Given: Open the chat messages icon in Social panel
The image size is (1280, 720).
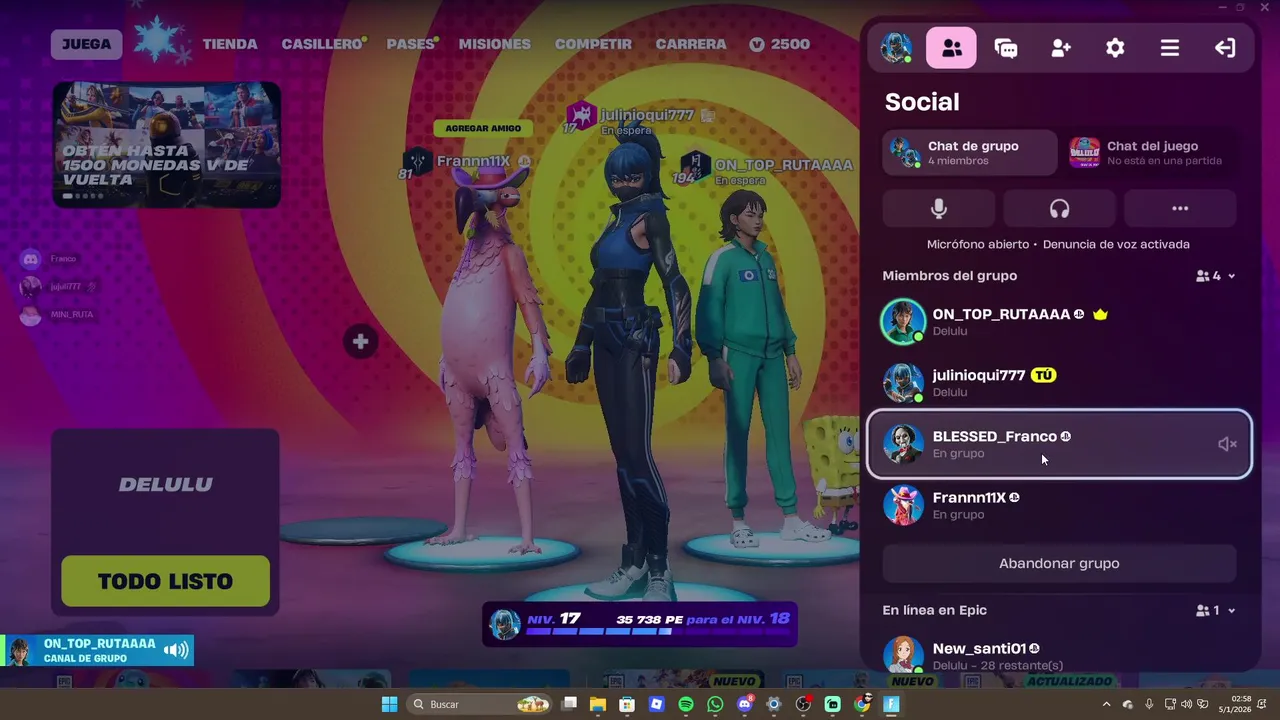Looking at the screenshot, I should coord(1006,48).
